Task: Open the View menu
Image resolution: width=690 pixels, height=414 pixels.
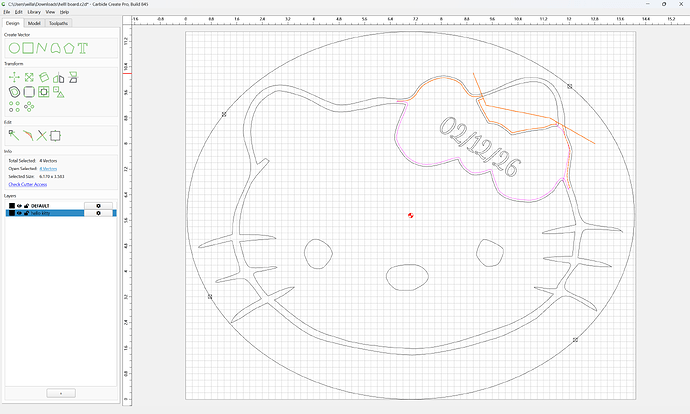Action: coord(50,12)
